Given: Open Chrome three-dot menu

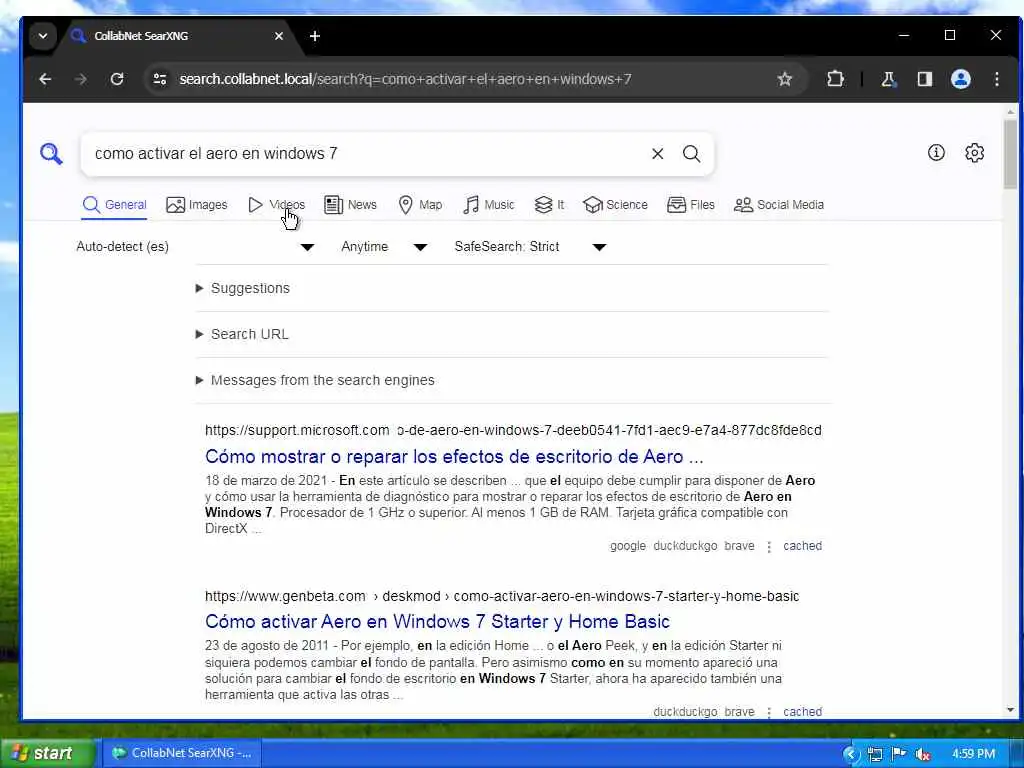Looking at the screenshot, I should (997, 79).
